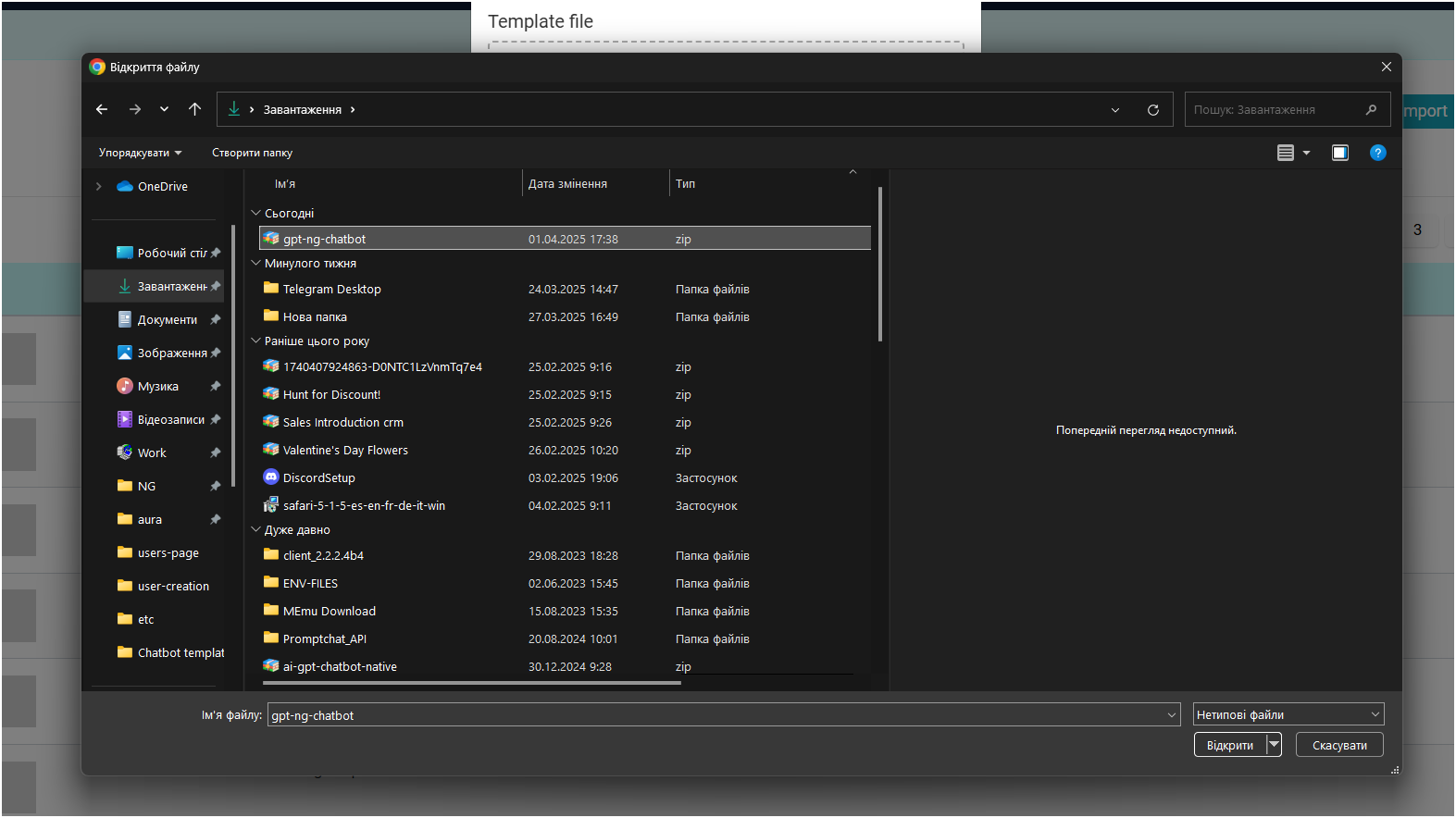
Task: Open the Музика folder in sidebar
Action: point(157,387)
